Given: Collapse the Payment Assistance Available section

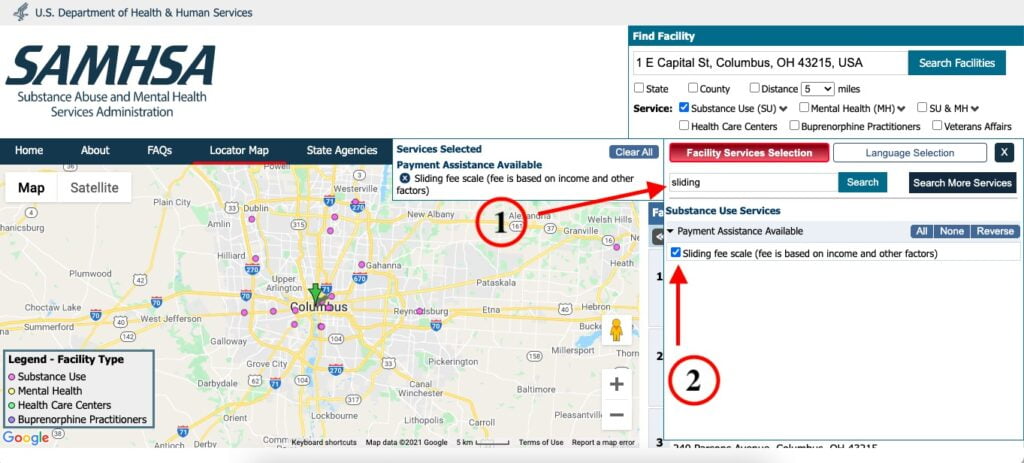Looking at the screenshot, I should pos(671,231).
